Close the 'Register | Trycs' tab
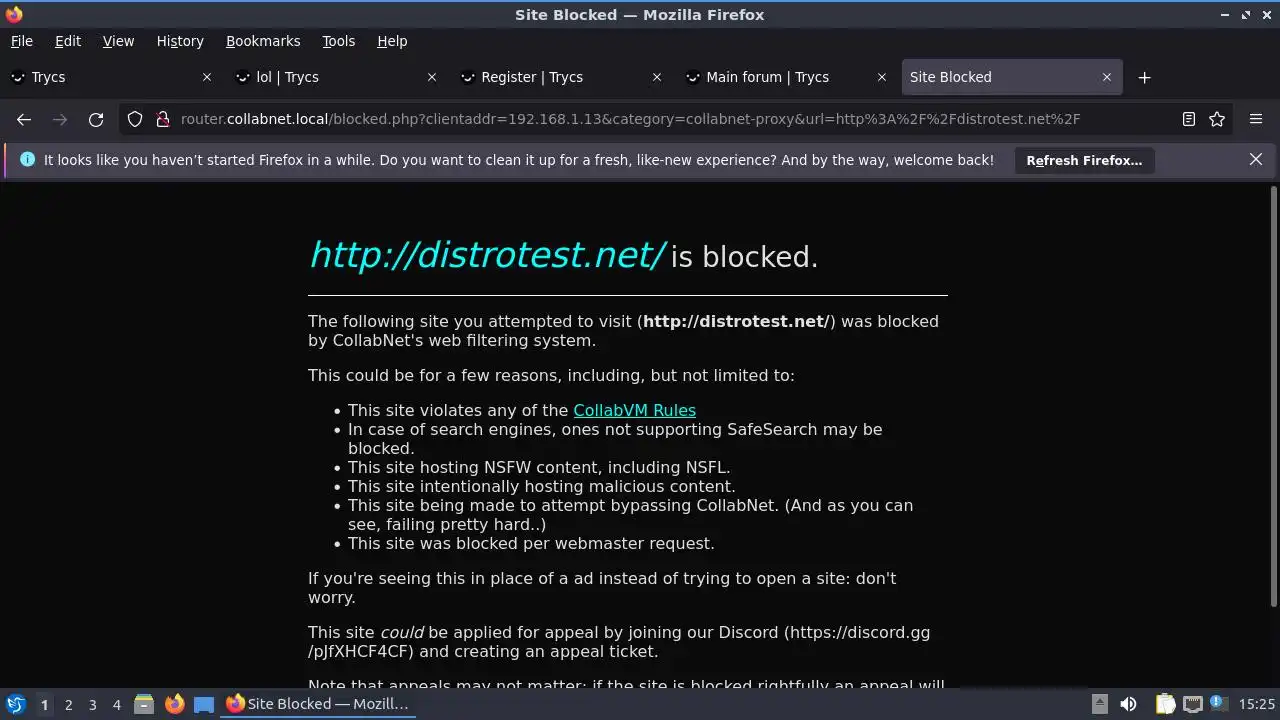Viewport: 1280px width, 720px height. pos(657,77)
